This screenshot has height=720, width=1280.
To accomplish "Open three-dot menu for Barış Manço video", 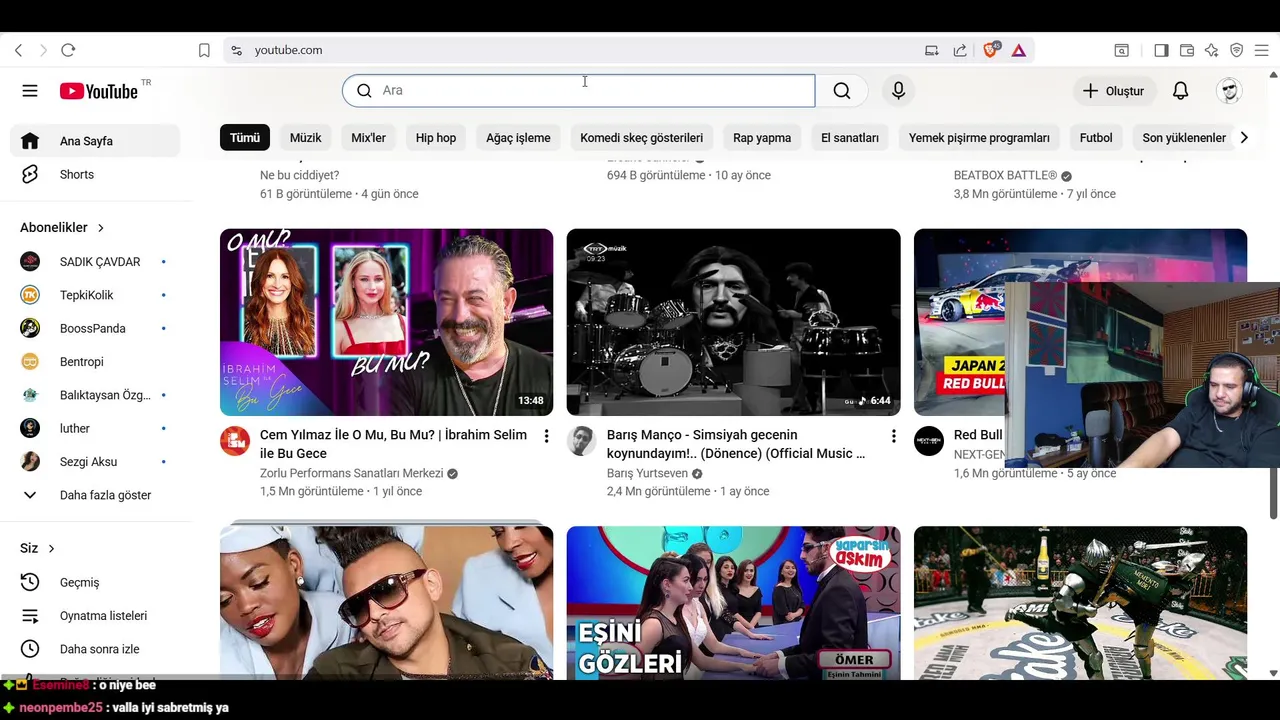I will click(x=893, y=436).
